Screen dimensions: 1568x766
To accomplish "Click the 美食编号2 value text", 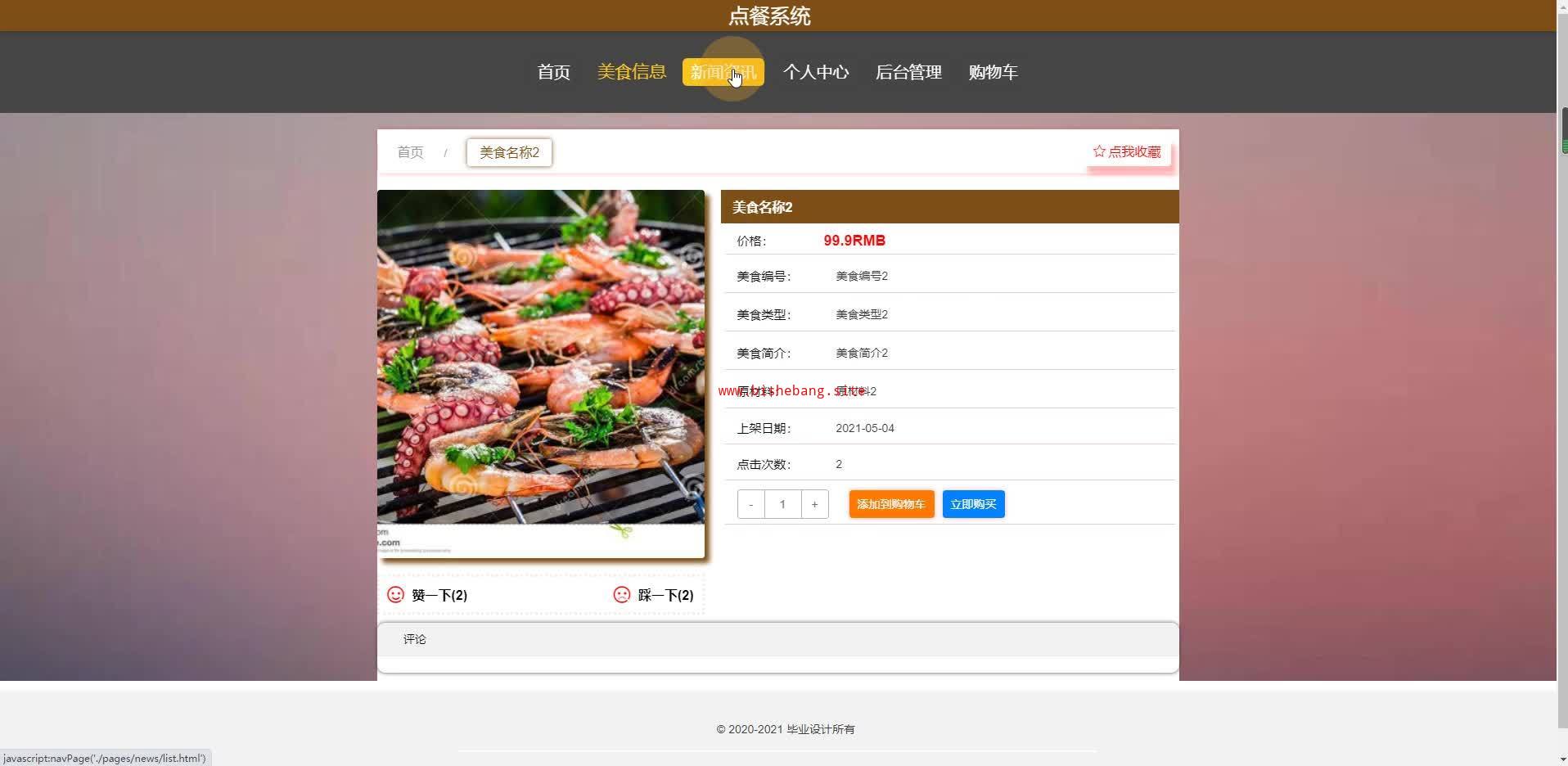I will click(x=862, y=276).
